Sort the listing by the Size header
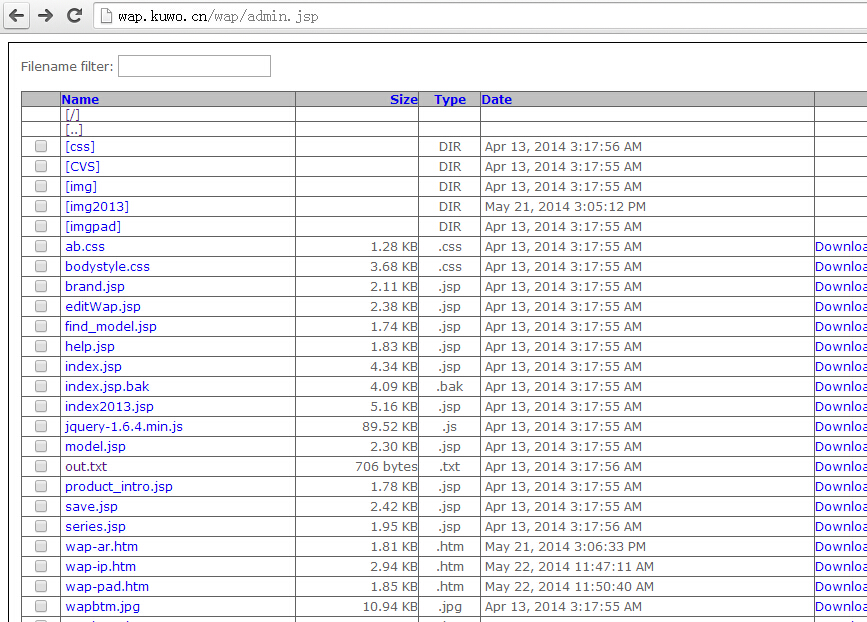The image size is (867, 622). click(x=404, y=100)
